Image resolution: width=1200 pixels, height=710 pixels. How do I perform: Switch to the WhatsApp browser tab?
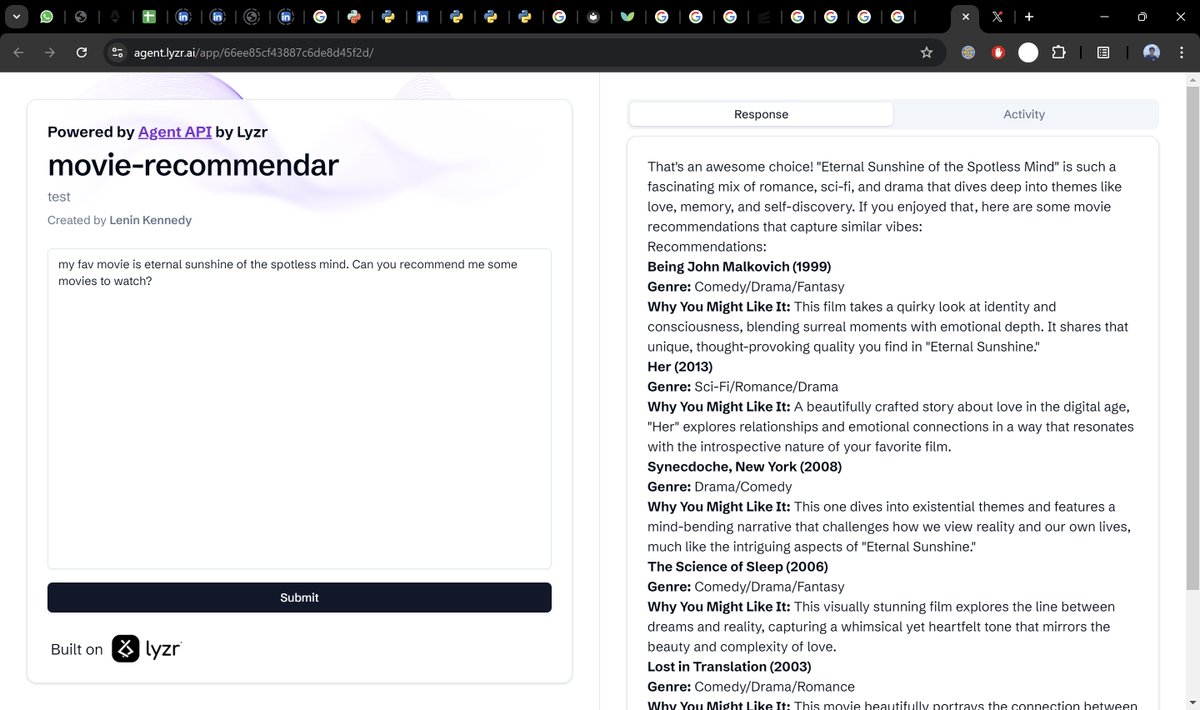coord(46,17)
